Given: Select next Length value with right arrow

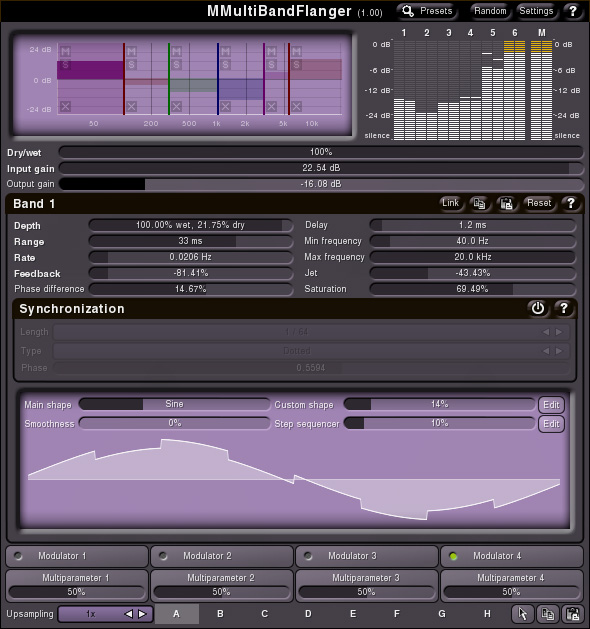Looking at the screenshot, I should (x=559, y=332).
